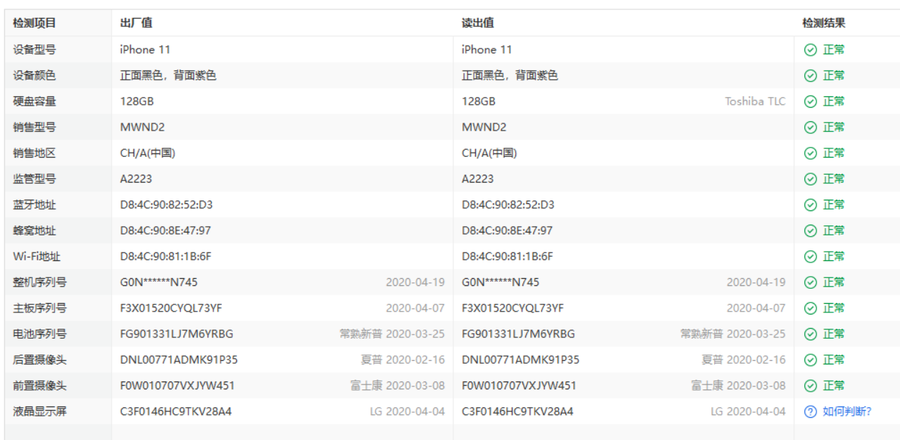The image size is (900, 440).
Task: Select the factory serial number G0N******N745
Action: [159, 282]
